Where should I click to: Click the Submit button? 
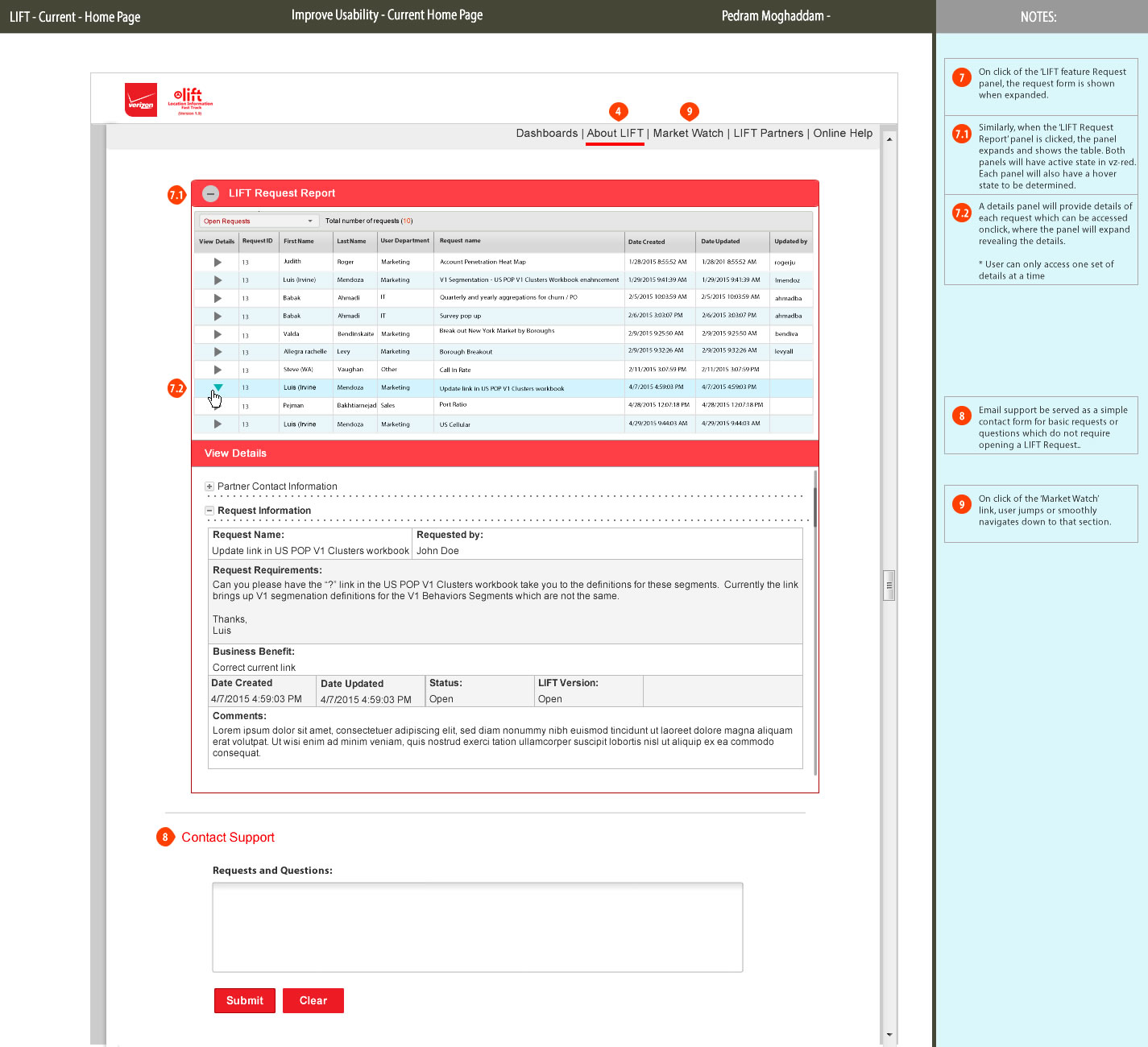coord(245,1000)
